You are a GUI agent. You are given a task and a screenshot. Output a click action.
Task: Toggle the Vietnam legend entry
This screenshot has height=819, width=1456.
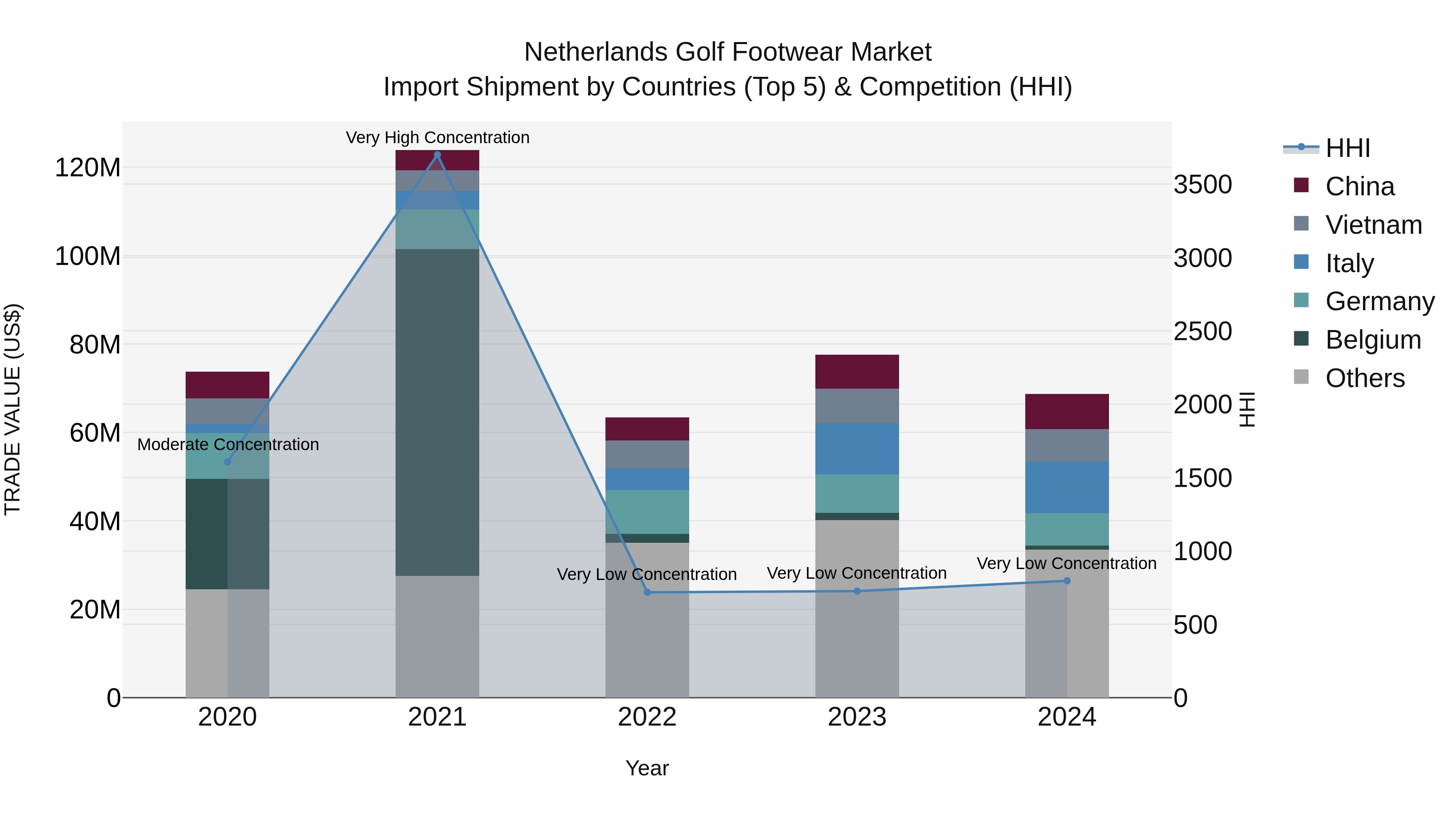pyautogui.click(x=1358, y=225)
